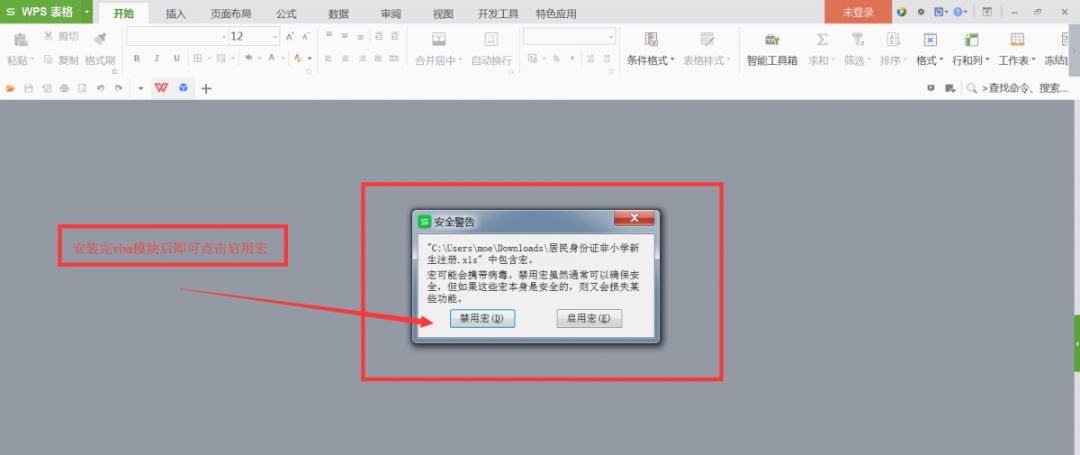The height and width of the screenshot is (455, 1080).
Task: Click the borders icon
Action: 197,59
